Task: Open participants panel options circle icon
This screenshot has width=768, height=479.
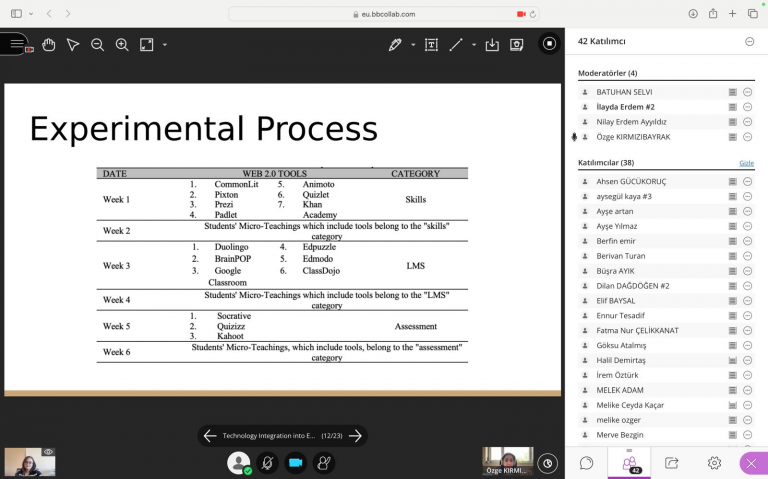Action: 749,42
